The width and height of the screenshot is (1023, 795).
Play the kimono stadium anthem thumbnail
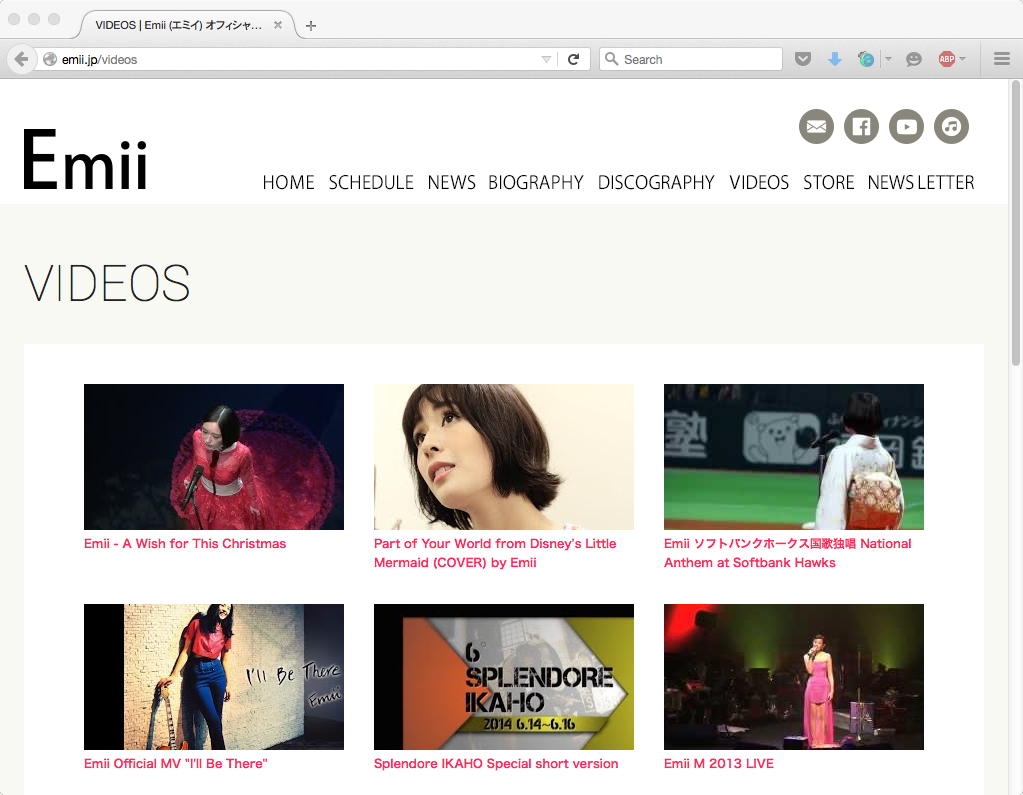(x=793, y=457)
